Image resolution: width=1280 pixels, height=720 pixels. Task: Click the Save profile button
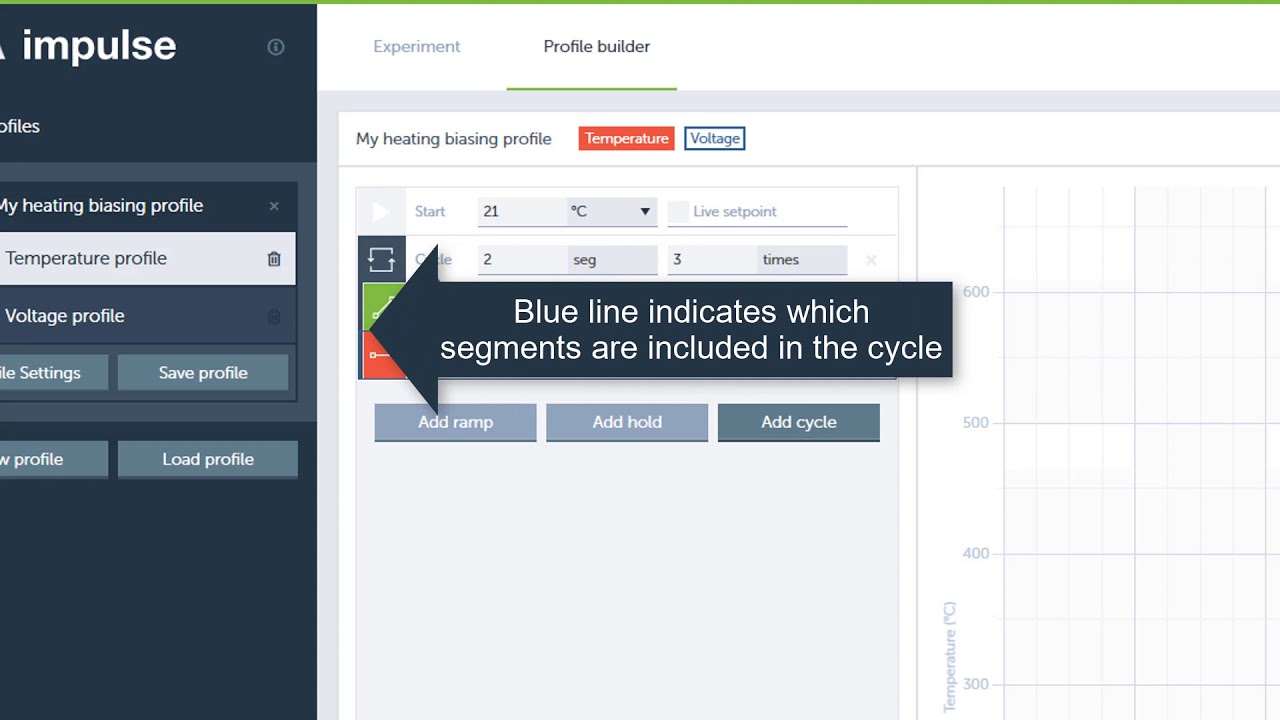coord(203,373)
